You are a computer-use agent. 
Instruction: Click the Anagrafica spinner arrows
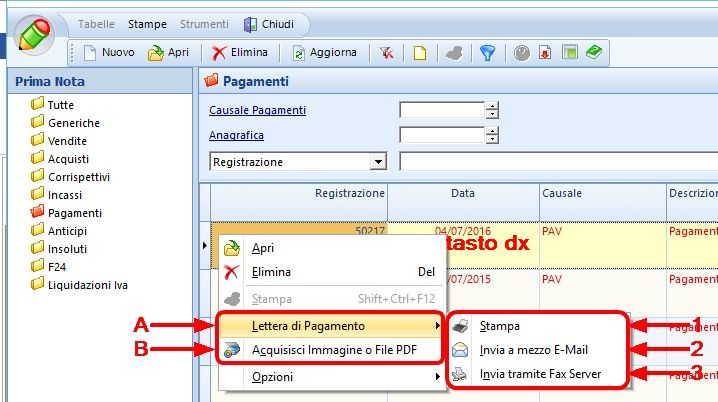point(492,135)
